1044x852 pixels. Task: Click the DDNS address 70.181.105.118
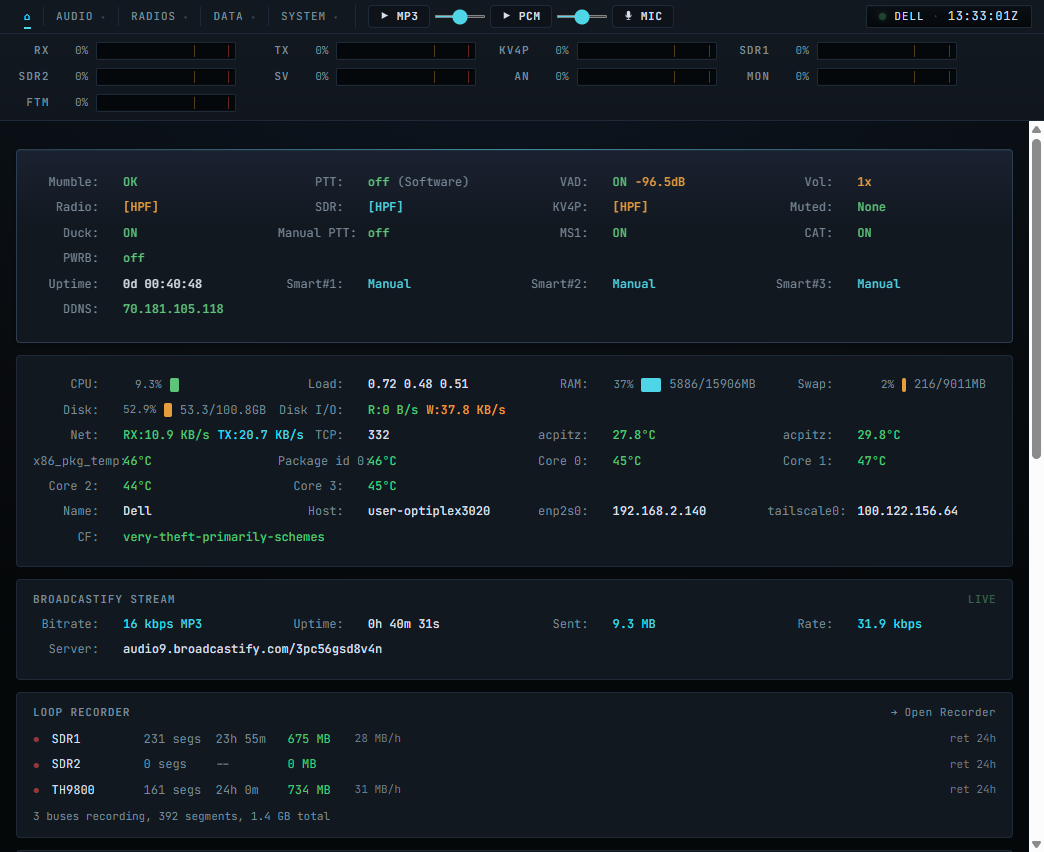click(x=173, y=309)
